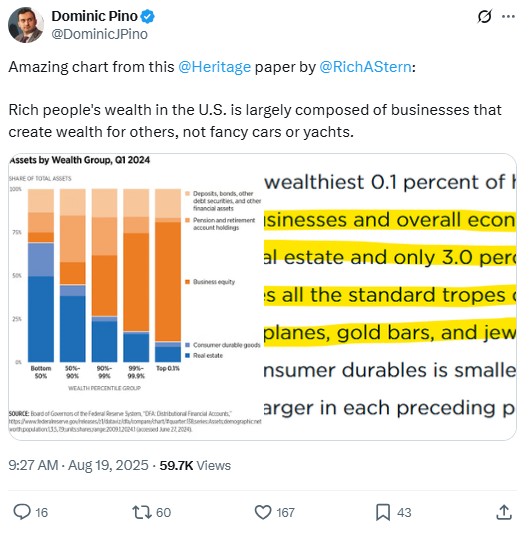The height and width of the screenshot is (533, 529).
Task: Open the highlighted text excerpt image
Action: [x=390, y=296]
